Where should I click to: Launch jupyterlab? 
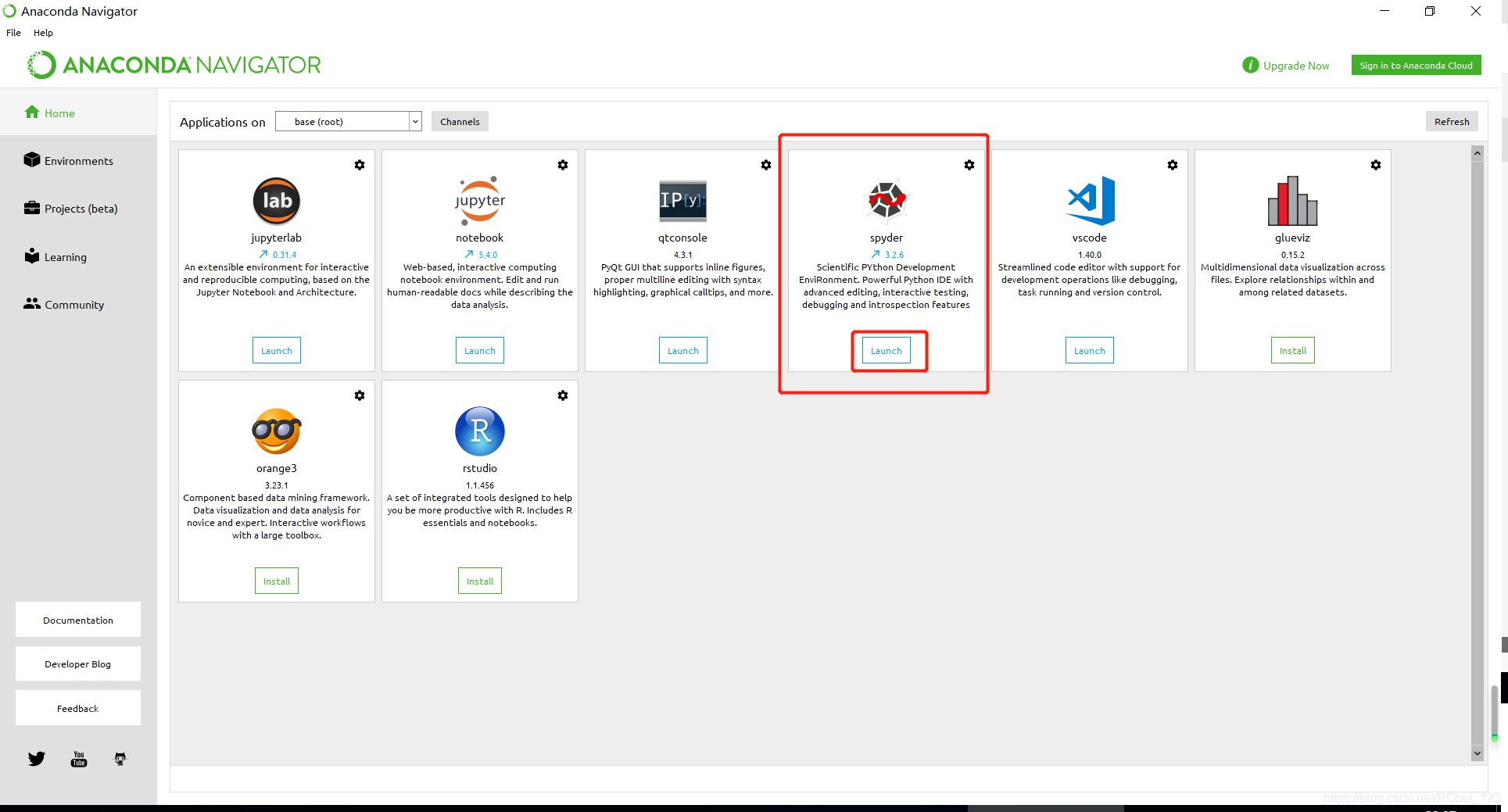coord(277,351)
